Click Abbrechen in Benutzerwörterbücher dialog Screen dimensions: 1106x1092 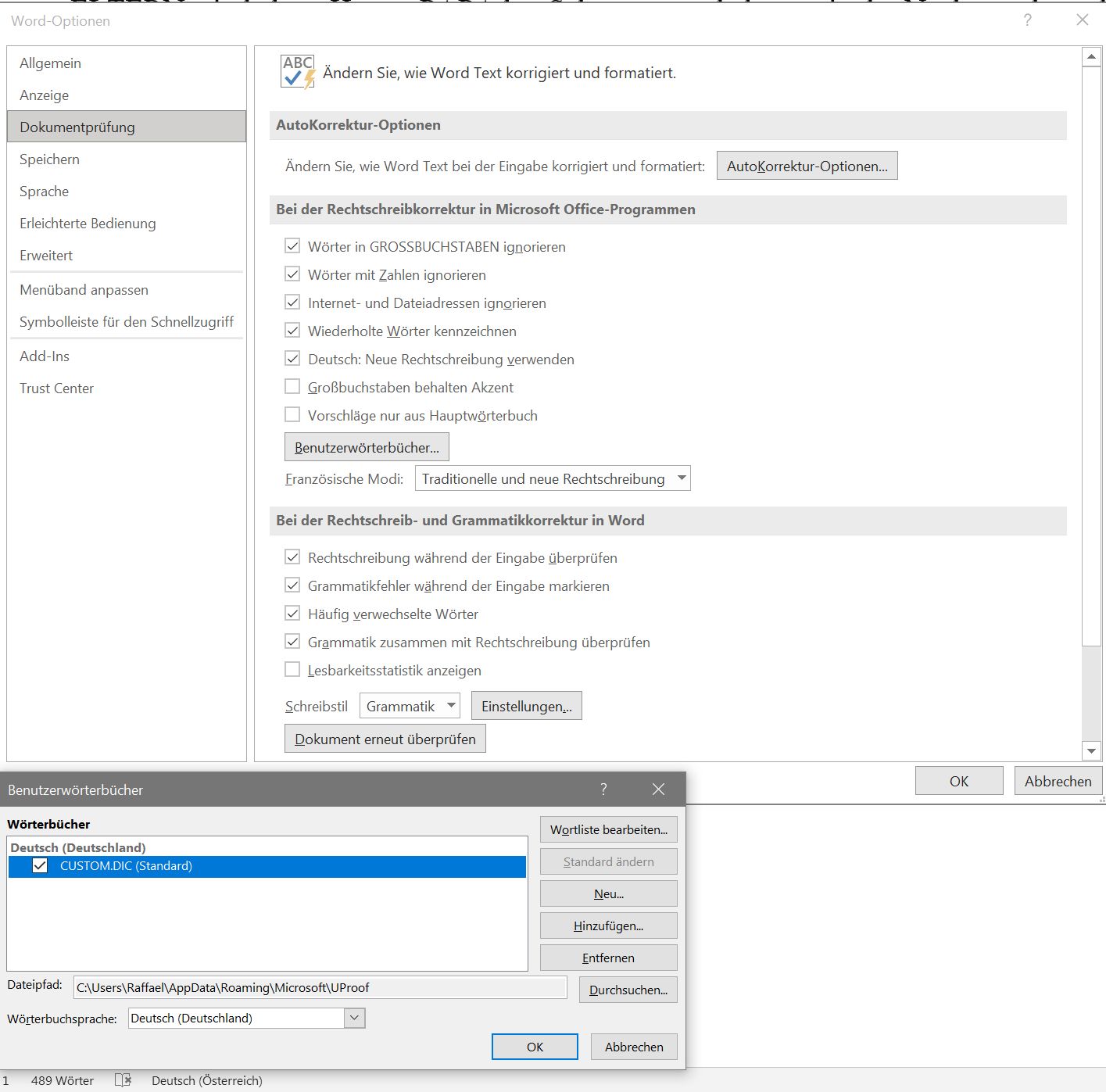(634, 1047)
